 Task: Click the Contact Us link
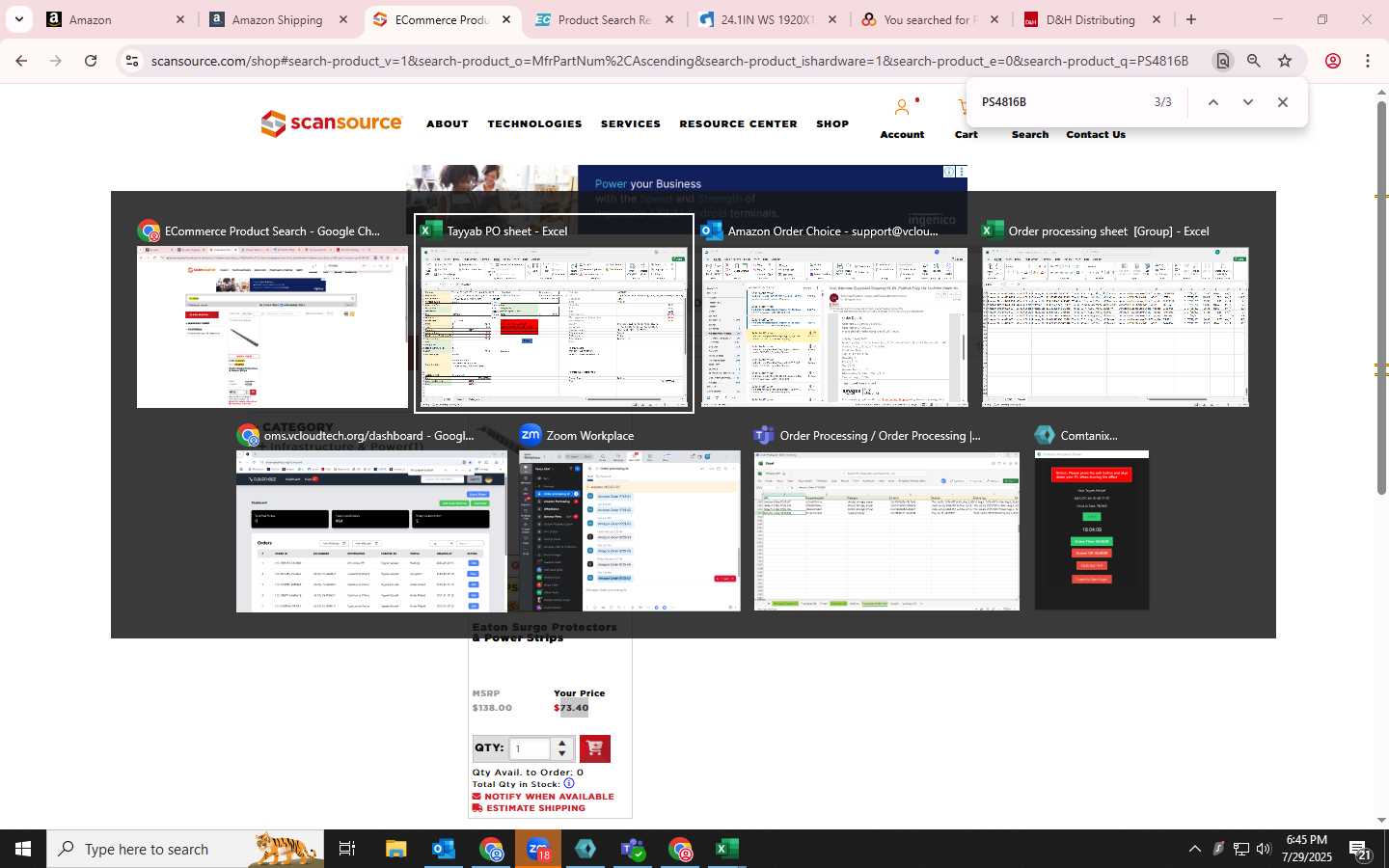point(1096,134)
